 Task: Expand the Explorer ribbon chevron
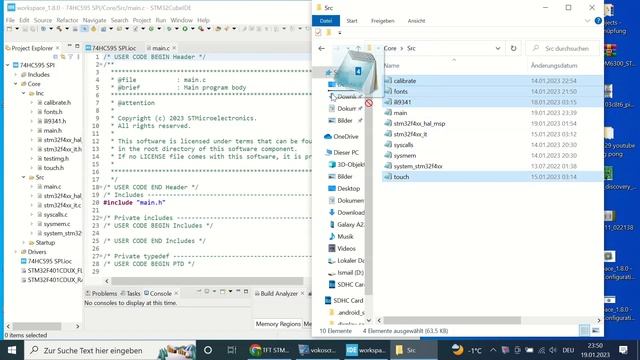[587, 20]
